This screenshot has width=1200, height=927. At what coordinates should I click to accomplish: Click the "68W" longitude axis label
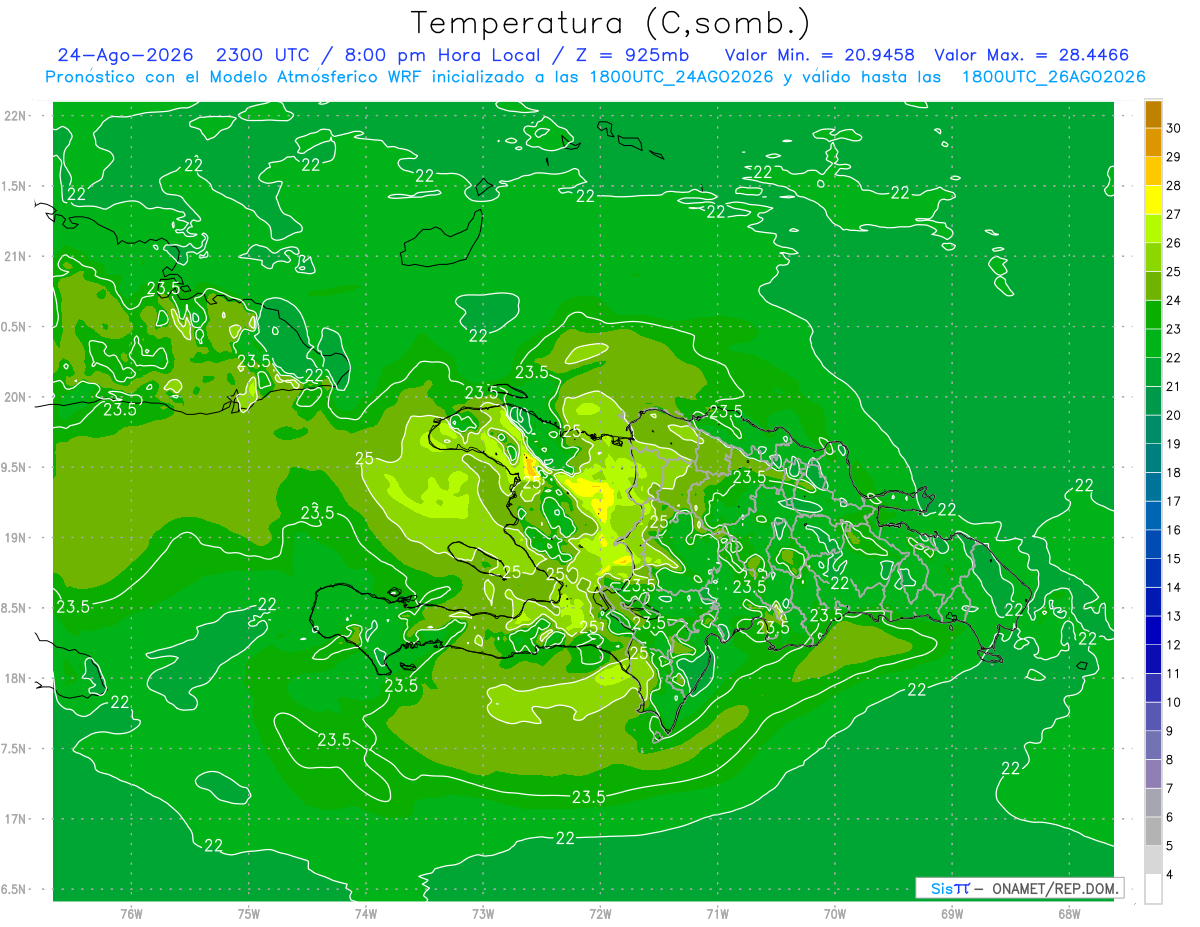[1069, 914]
